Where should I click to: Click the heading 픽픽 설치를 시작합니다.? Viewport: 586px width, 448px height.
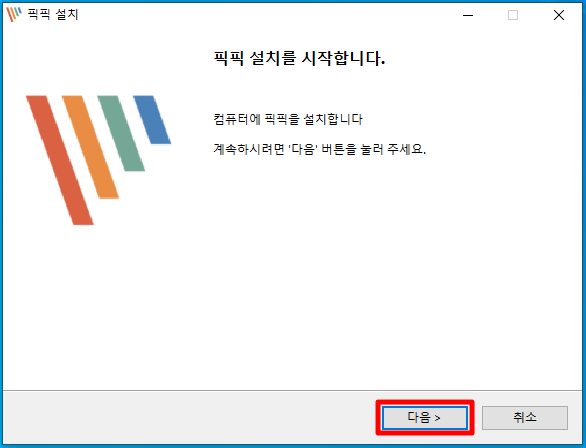click(x=299, y=58)
